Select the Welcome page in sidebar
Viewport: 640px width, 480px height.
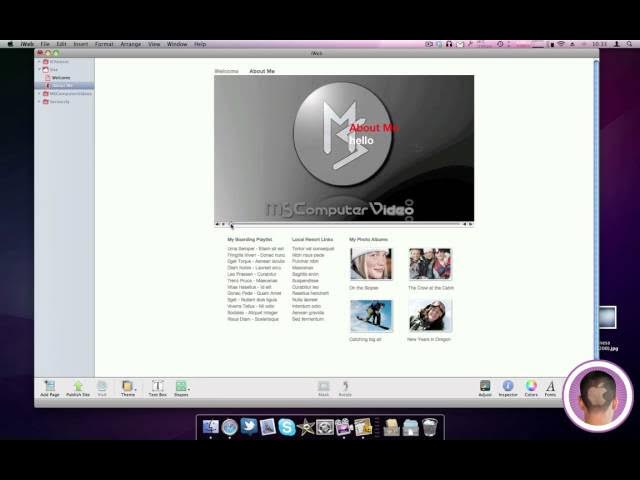[61, 77]
